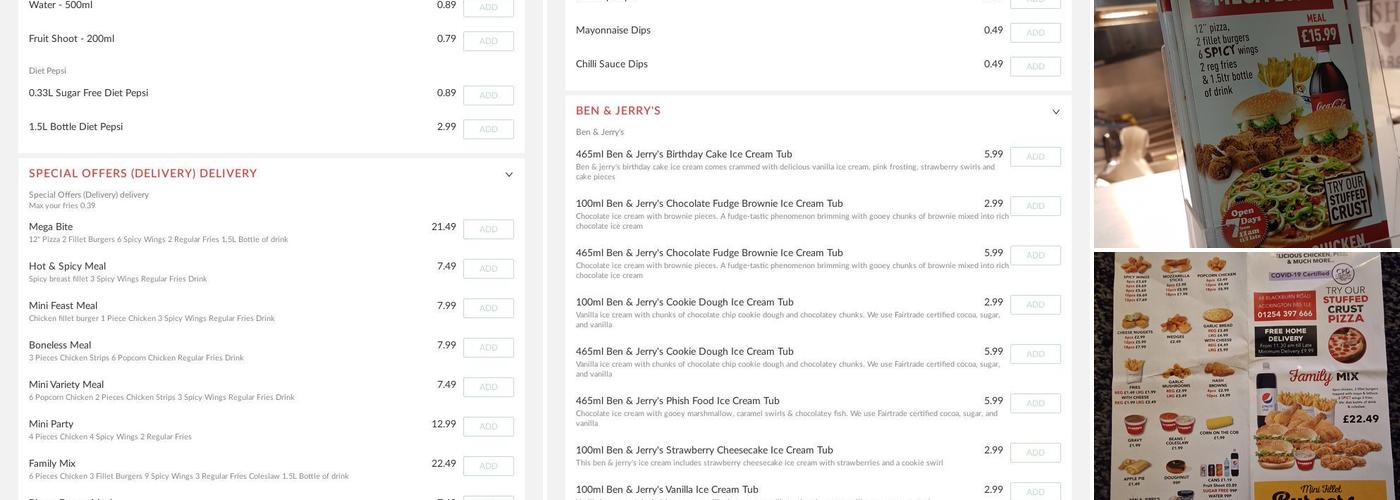This screenshot has width=1400, height=500.
Task: Add Mega Bite meal to order
Action: coord(488,230)
